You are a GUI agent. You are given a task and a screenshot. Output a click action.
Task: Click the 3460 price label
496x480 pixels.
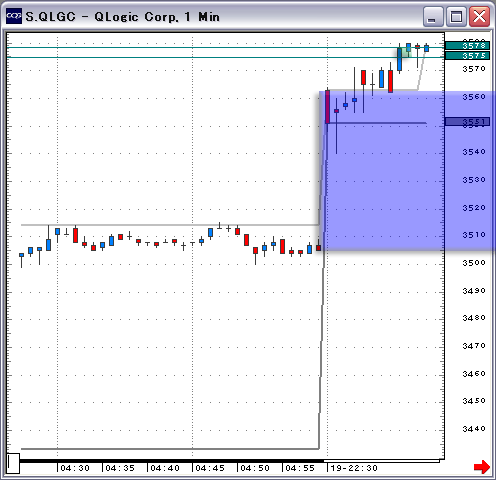pyautogui.click(x=474, y=373)
